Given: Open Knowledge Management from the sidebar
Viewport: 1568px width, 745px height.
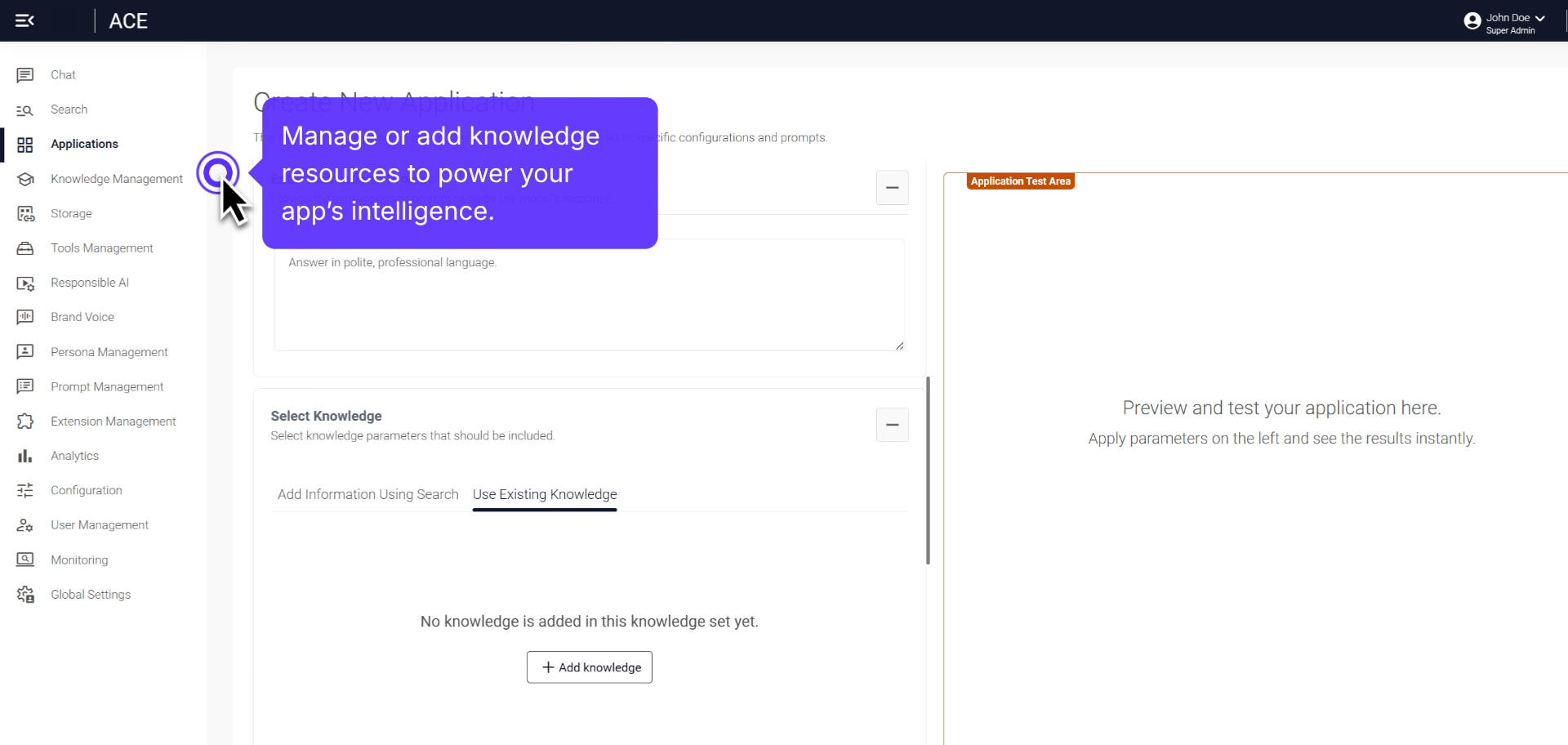Looking at the screenshot, I should pos(117,178).
